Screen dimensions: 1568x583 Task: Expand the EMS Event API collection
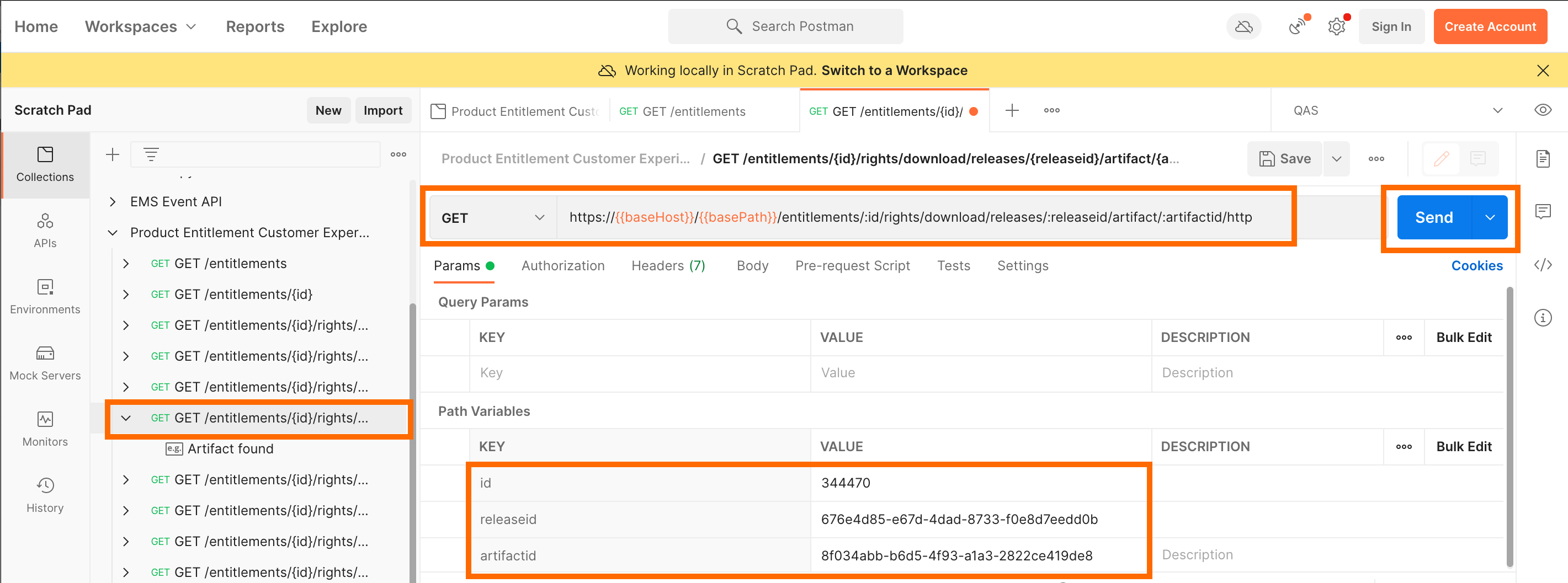pos(112,202)
